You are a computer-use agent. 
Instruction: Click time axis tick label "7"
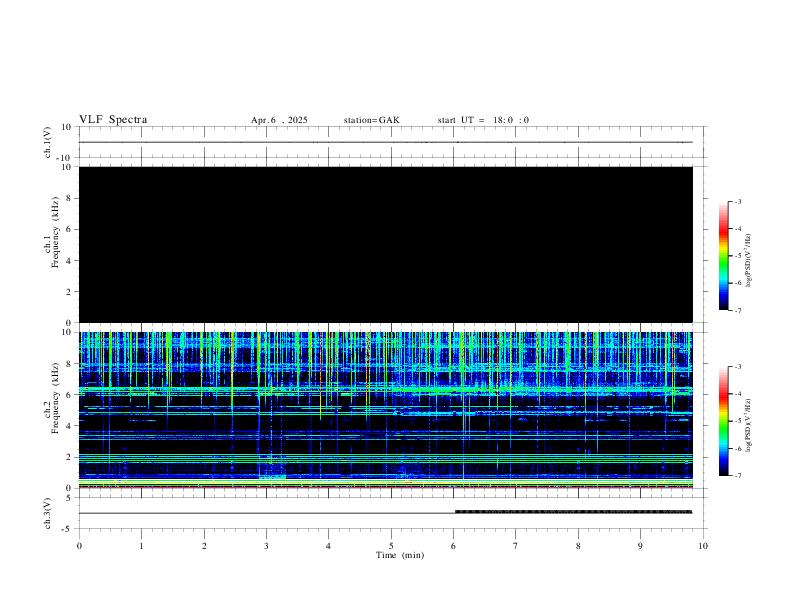(x=516, y=546)
